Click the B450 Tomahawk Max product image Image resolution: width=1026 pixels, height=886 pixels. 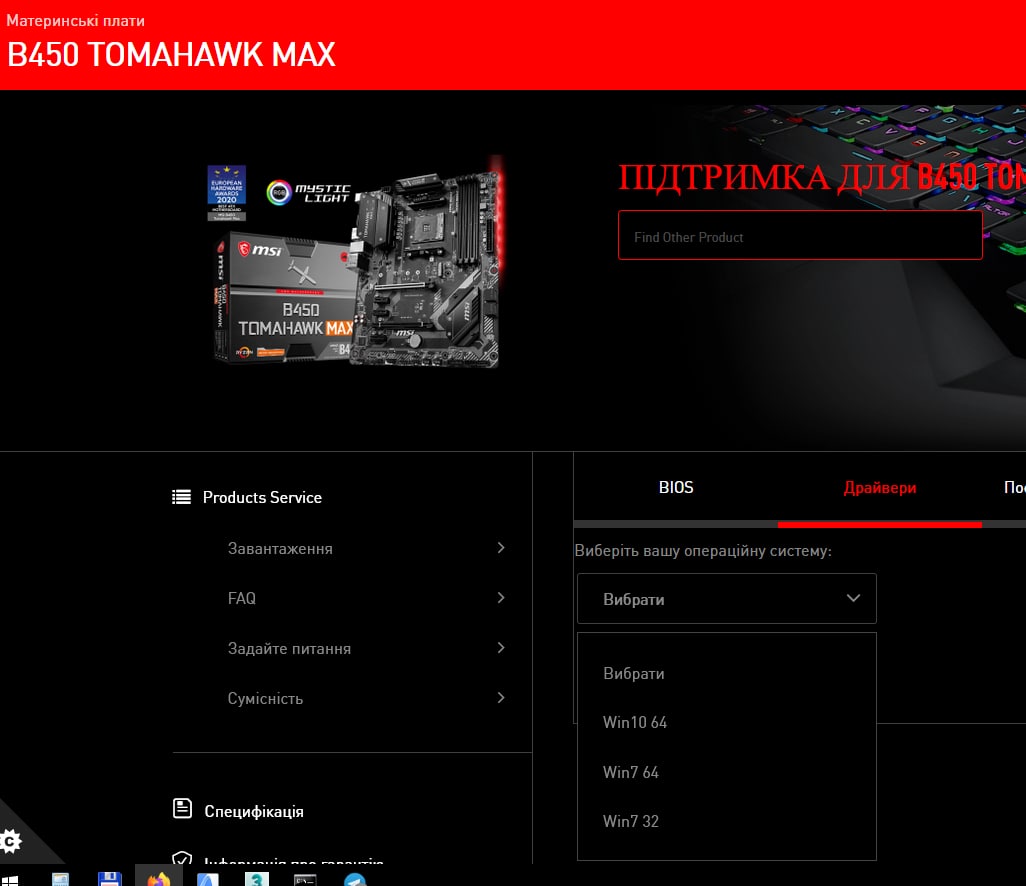point(357,262)
